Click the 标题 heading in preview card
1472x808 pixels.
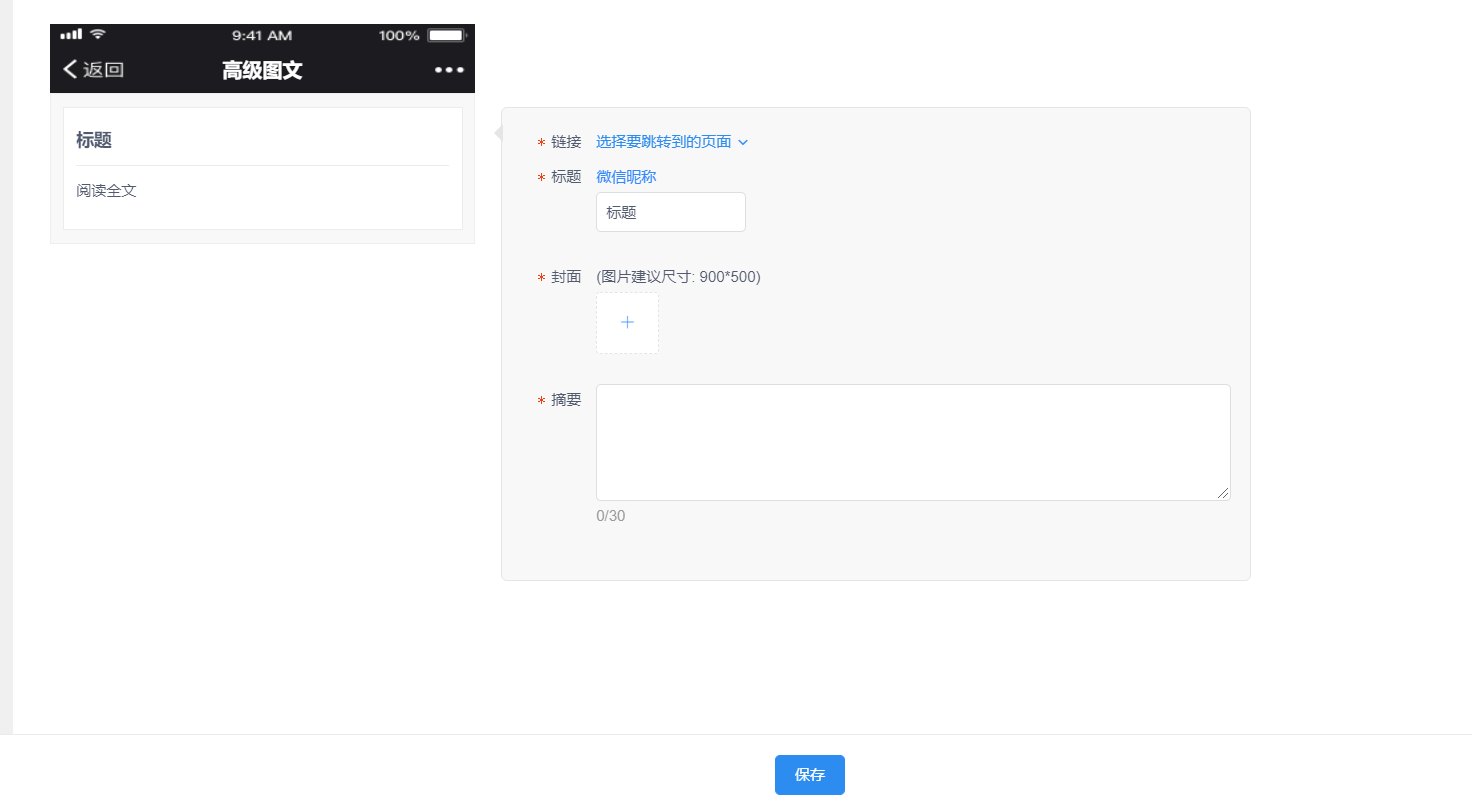[x=94, y=140]
